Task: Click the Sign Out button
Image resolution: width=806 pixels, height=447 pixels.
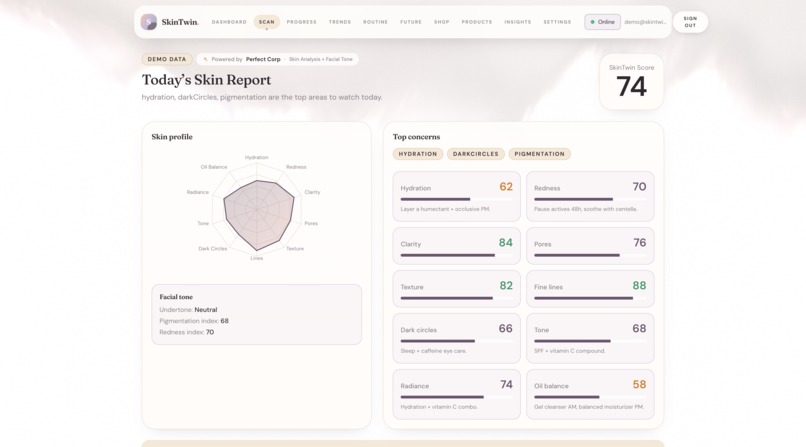Action: pos(690,22)
